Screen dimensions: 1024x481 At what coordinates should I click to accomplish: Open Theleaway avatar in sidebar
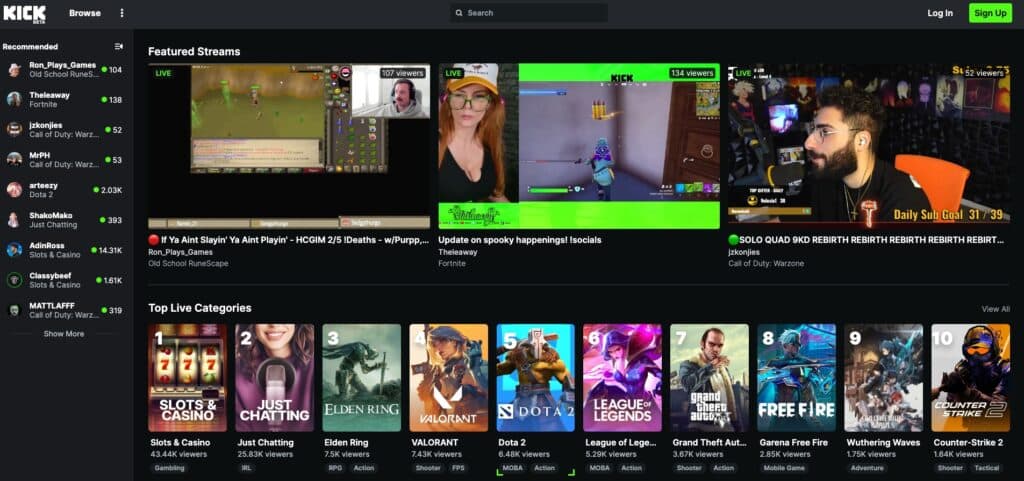14,99
